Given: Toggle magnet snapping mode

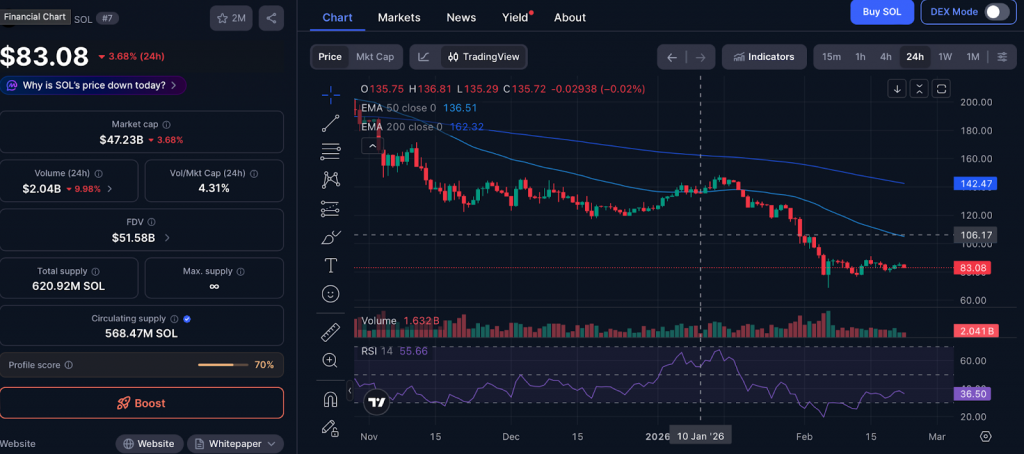Looking at the screenshot, I should [x=331, y=399].
